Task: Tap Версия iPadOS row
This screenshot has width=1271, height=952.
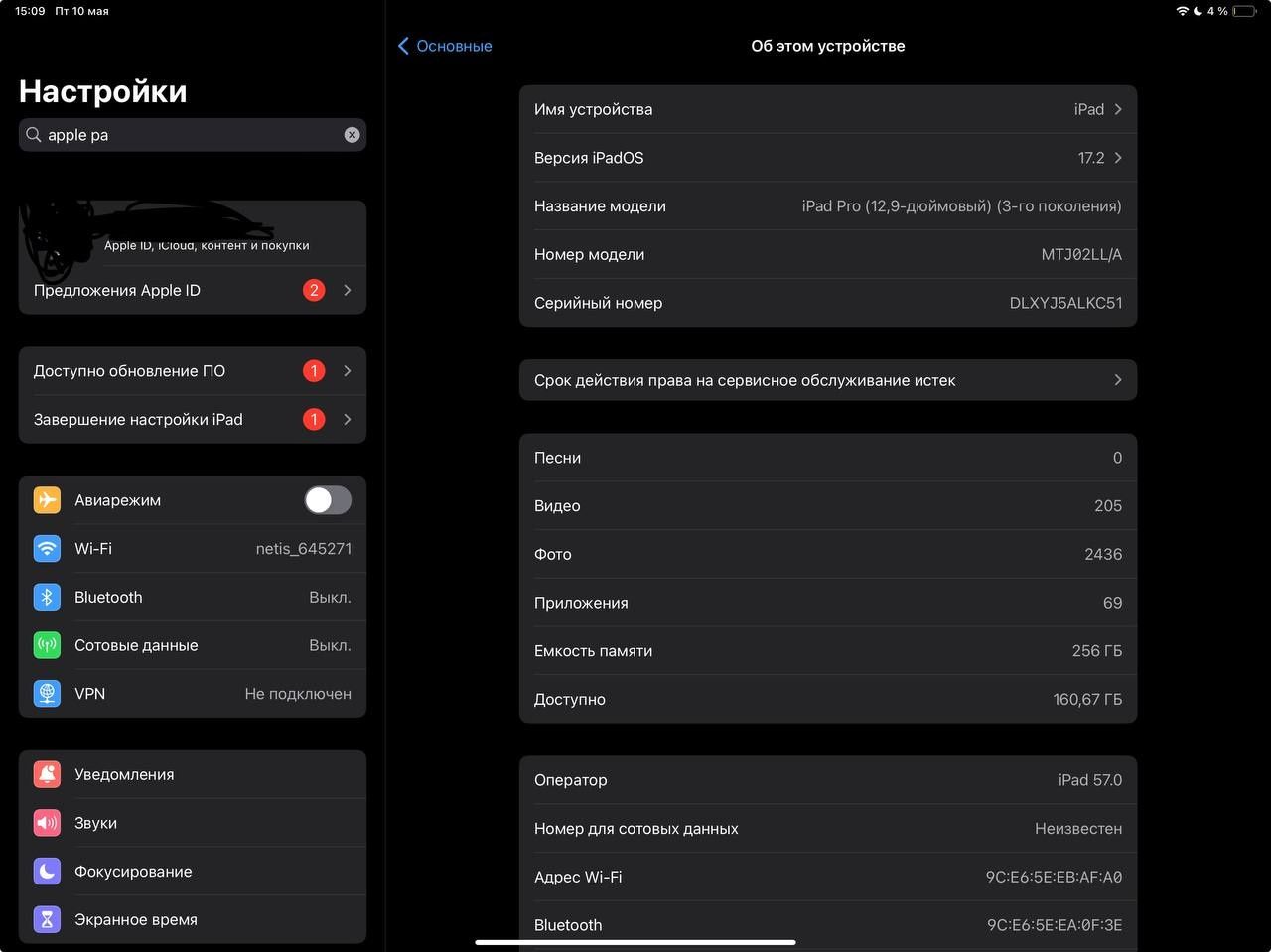Action: (828, 158)
